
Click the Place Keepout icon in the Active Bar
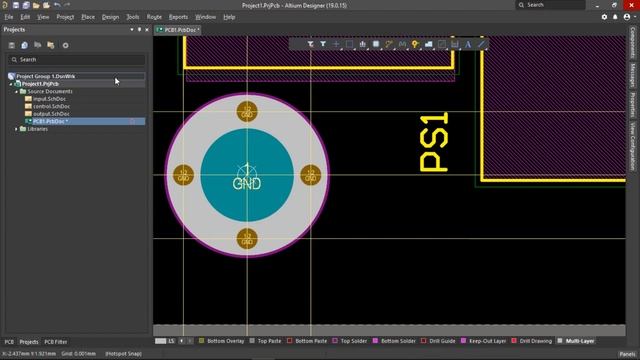(442, 44)
